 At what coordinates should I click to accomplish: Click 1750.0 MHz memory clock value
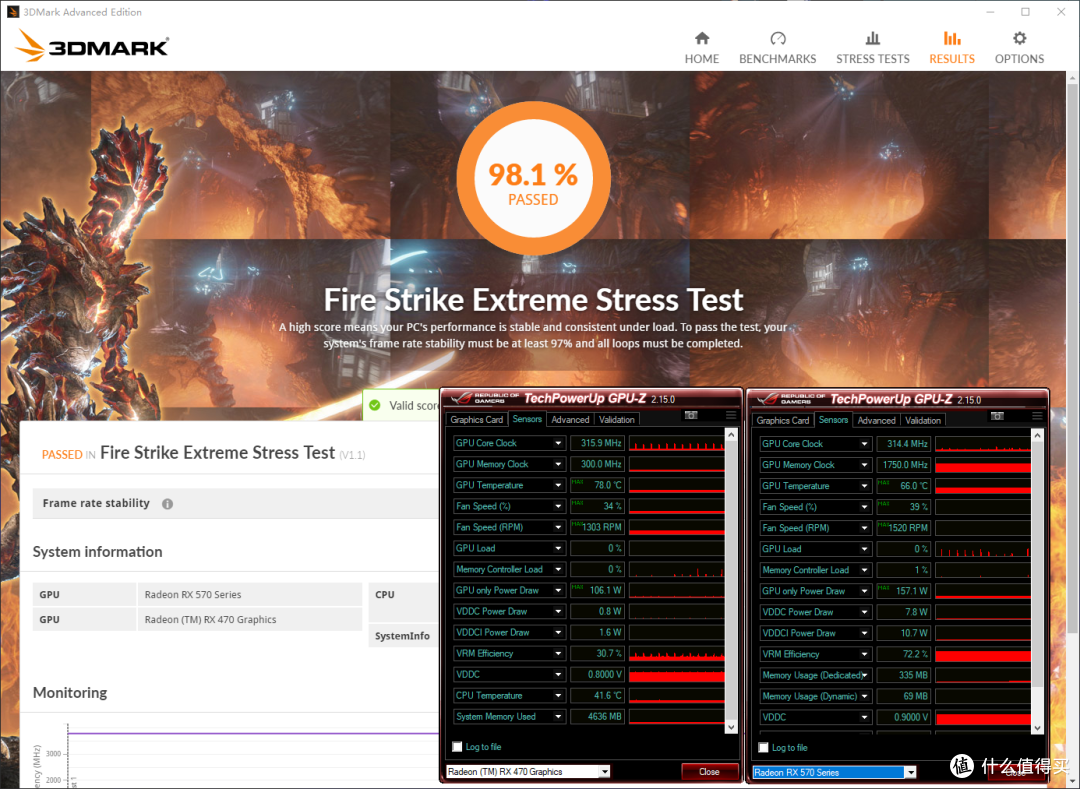coord(904,465)
